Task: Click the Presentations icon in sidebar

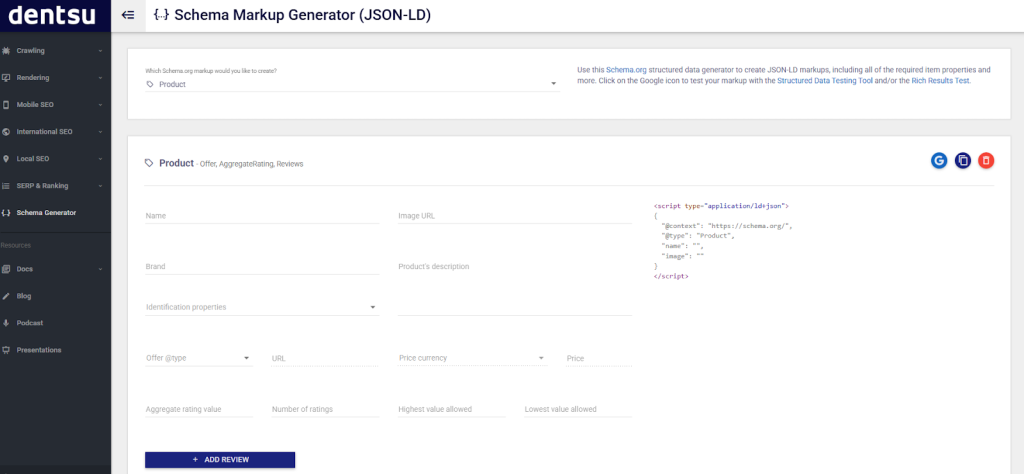Action: (x=7, y=350)
